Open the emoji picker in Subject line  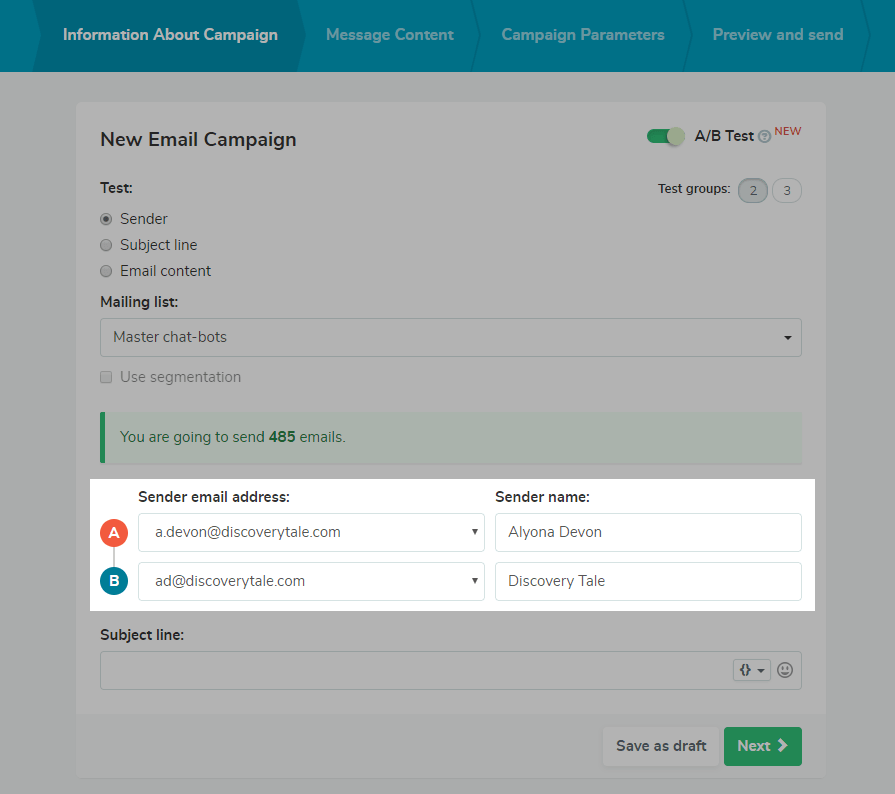click(x=785, y=670)
